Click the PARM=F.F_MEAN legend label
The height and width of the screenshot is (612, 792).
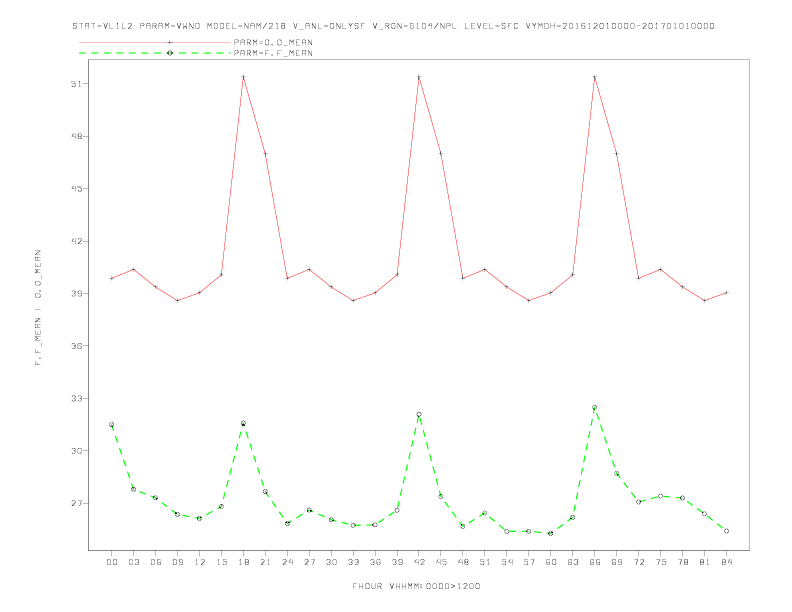coord(273,53)
